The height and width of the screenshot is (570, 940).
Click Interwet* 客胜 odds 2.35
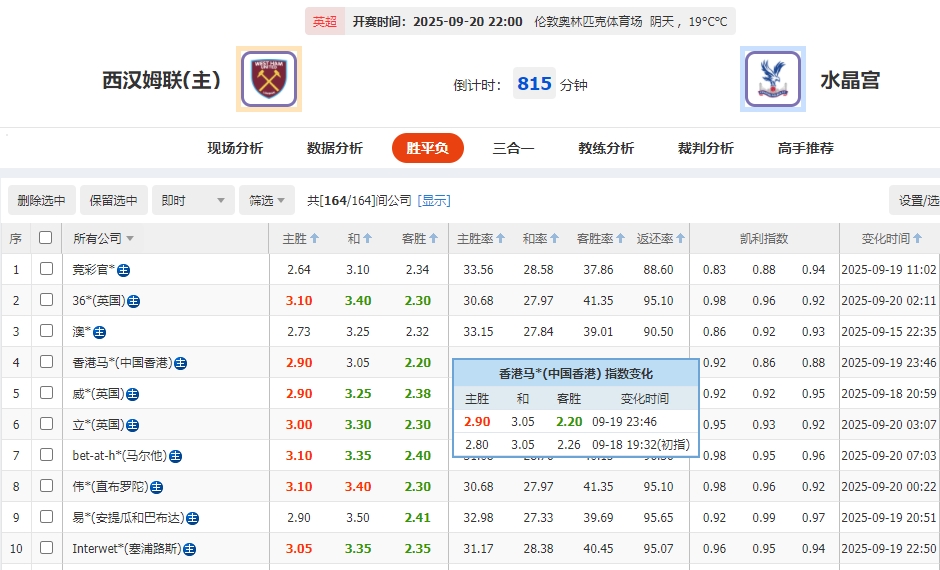pos(417,548)
